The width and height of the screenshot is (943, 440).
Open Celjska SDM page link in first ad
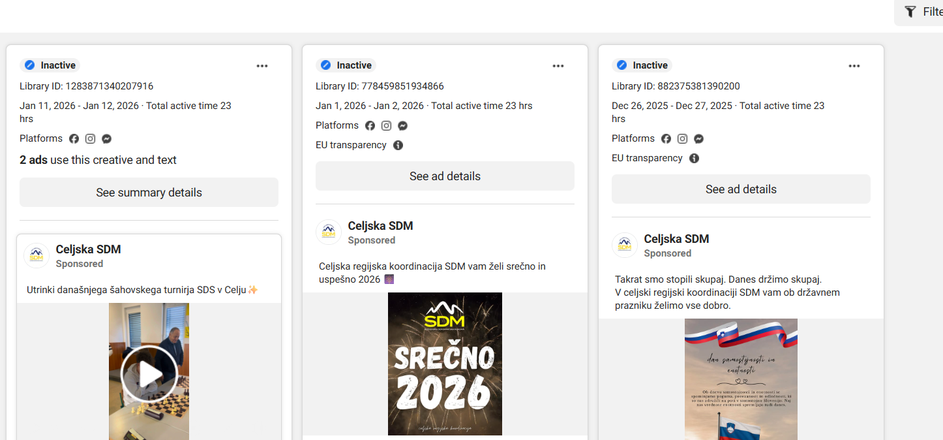[88, 249]
